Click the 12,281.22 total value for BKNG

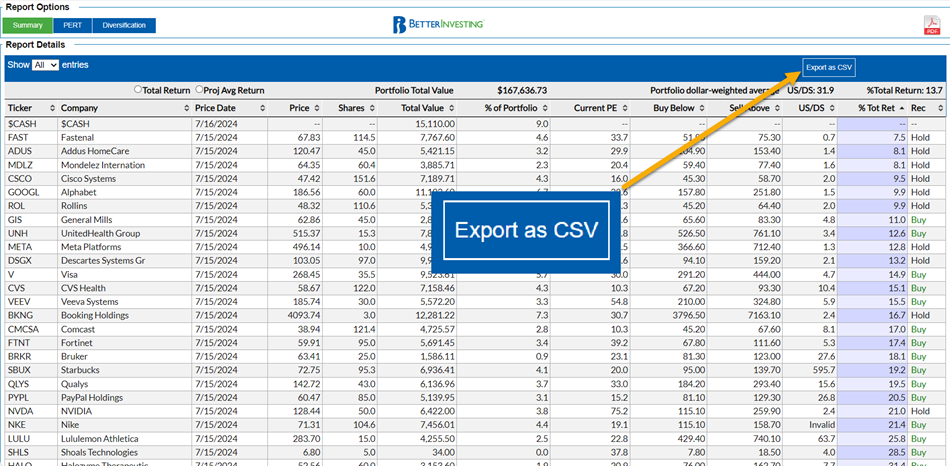point(435,315)
